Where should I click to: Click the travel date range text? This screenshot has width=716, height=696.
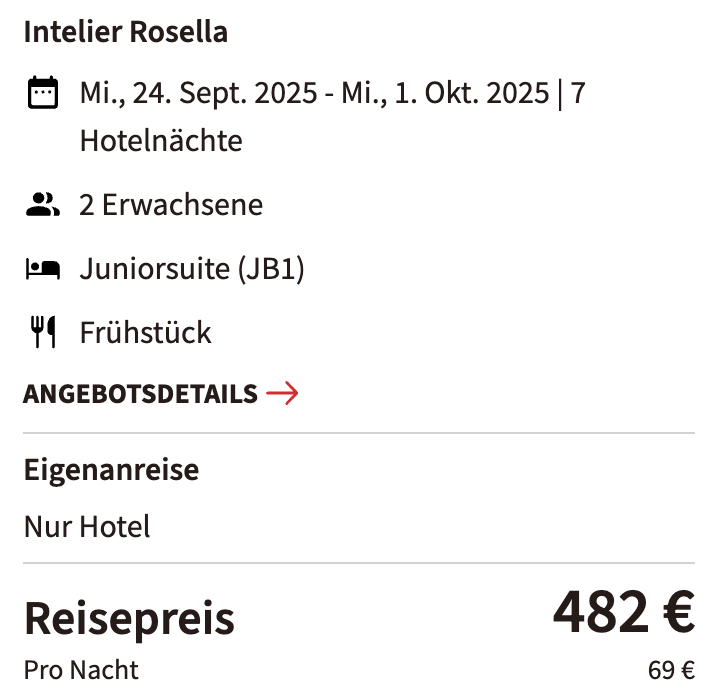(x=314, y=93)
